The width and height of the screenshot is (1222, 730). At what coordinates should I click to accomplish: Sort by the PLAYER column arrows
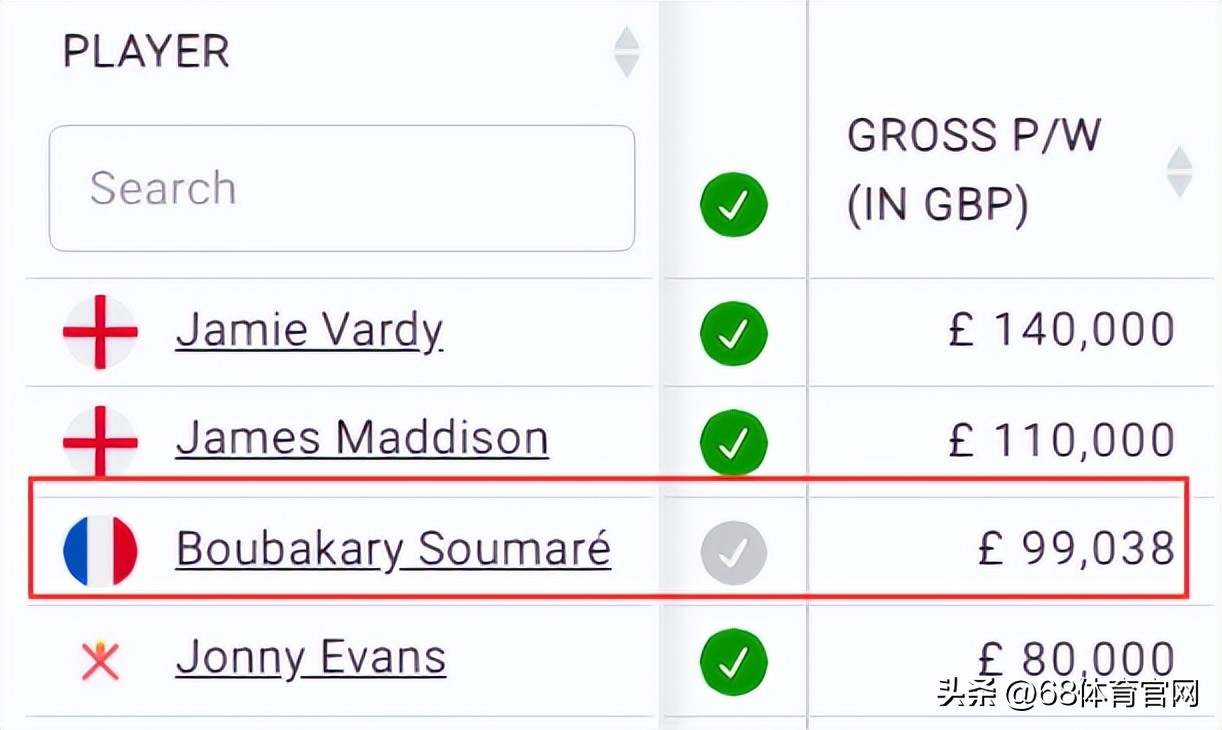[x=626, y=52]
